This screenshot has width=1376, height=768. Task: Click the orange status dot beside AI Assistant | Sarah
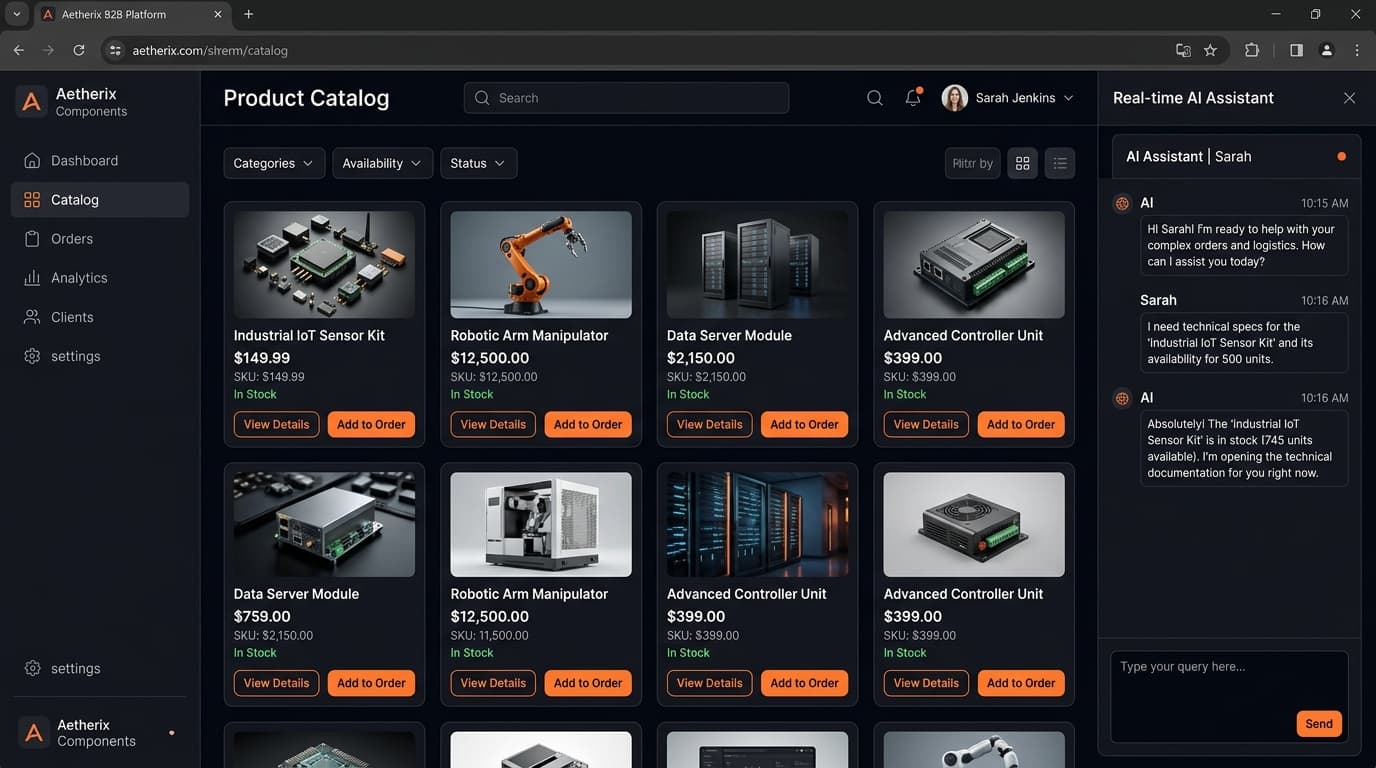click(1341, 157)
